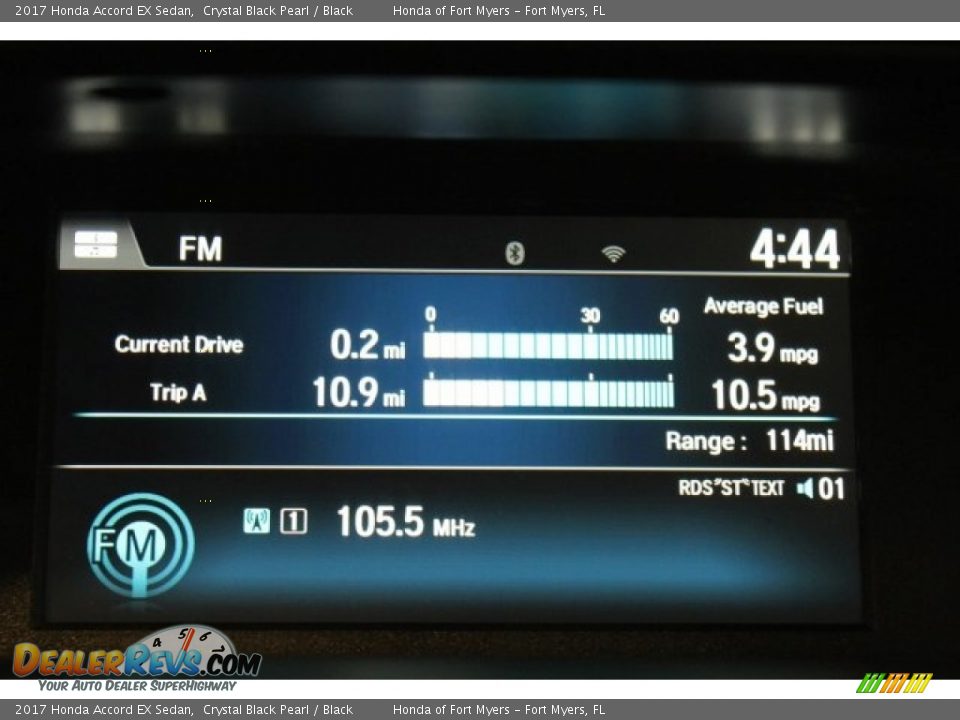The image size is (960, 720).
Task: Tap the 105.5 MHz frequency readout
Action: [x=405, y=522]
